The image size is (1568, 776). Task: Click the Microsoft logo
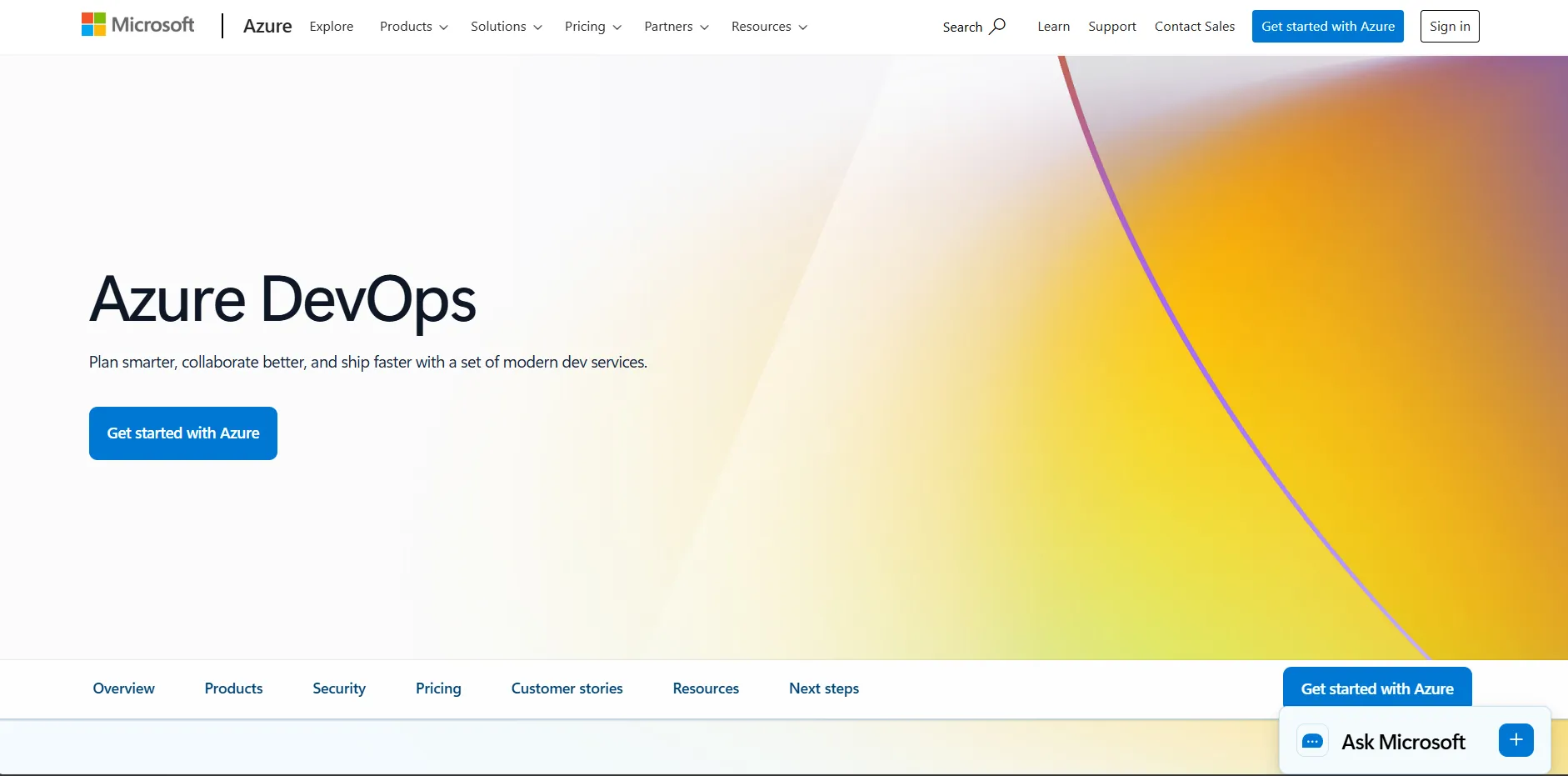coord(137,25)
